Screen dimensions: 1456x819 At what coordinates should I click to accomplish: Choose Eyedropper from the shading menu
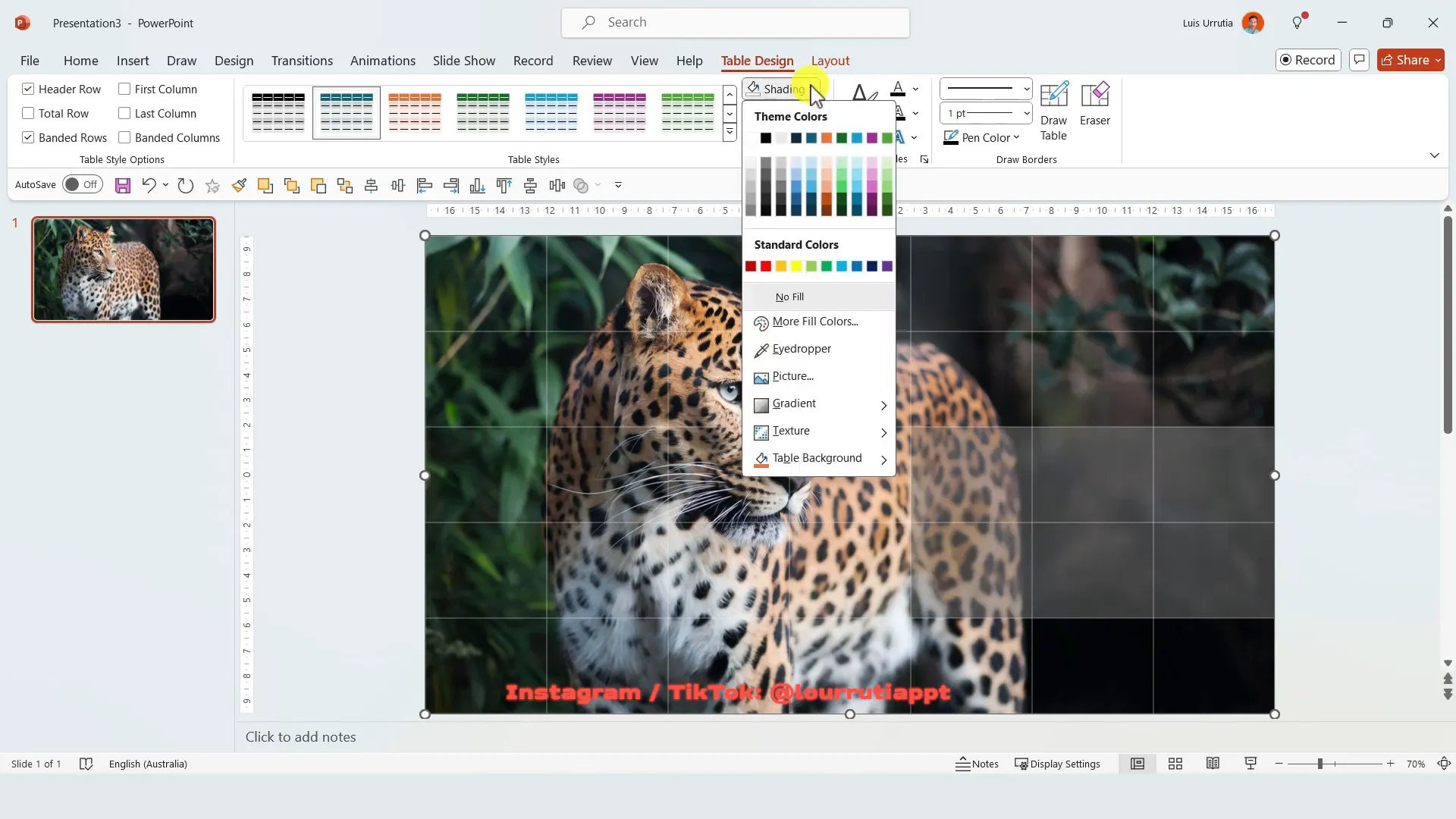[819, 350]
